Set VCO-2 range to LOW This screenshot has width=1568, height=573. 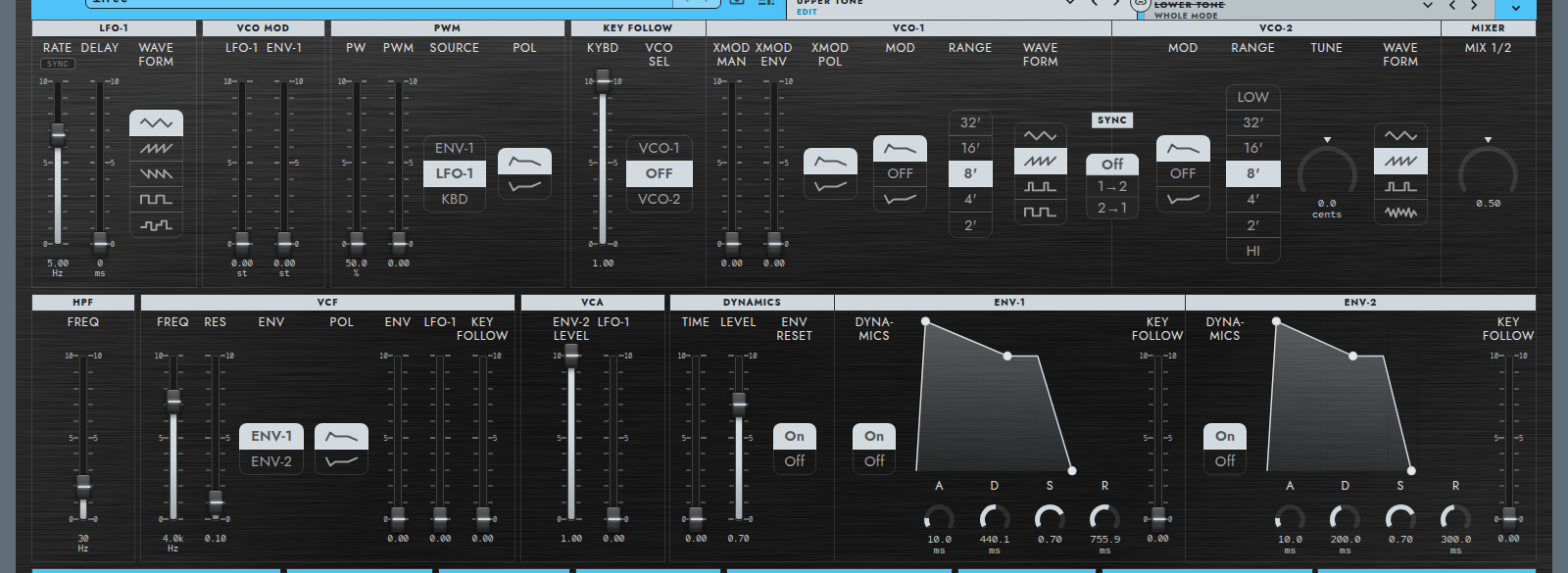pyautogui.click(x=1252, y=97)
